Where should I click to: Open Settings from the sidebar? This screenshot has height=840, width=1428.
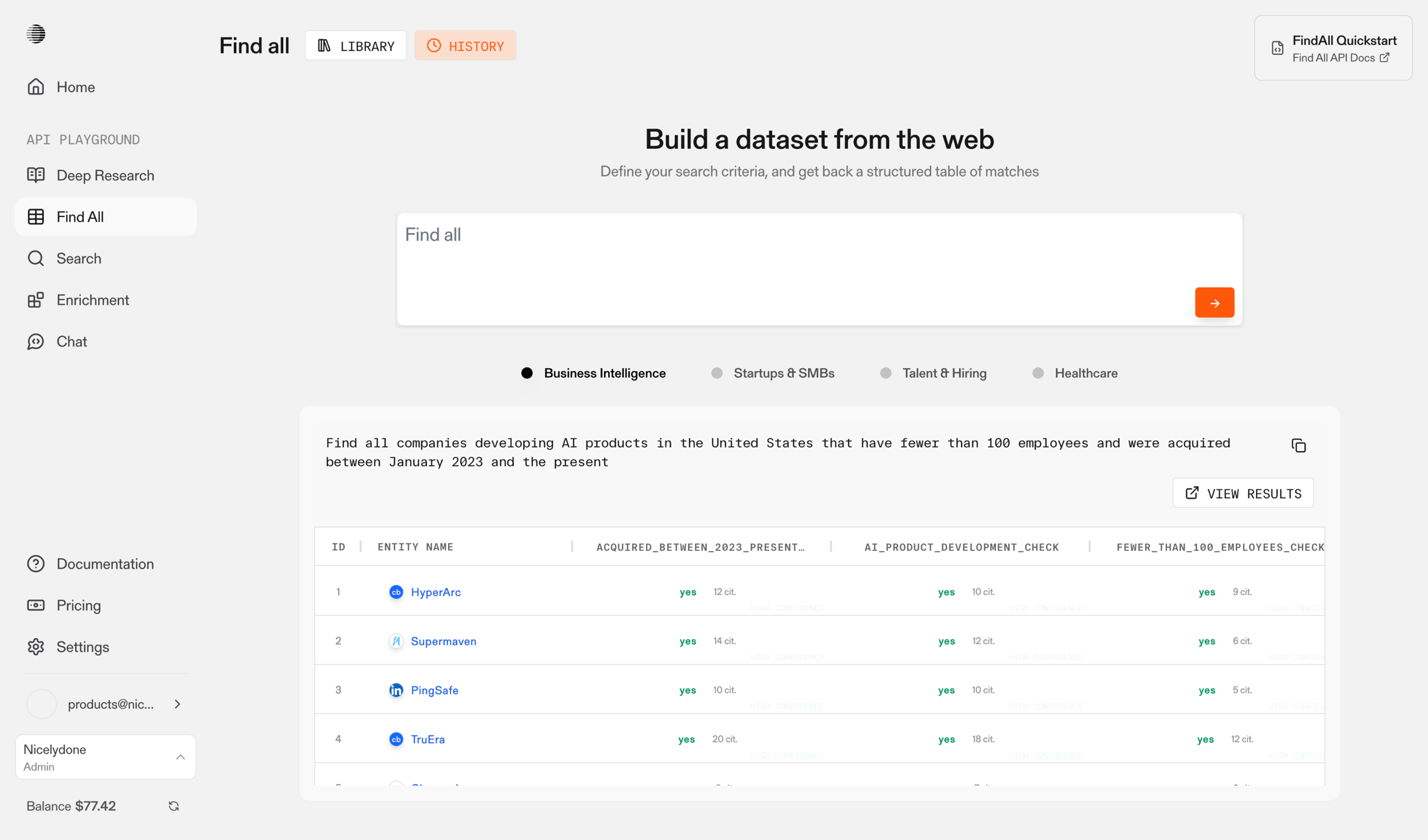click(105, 647)
